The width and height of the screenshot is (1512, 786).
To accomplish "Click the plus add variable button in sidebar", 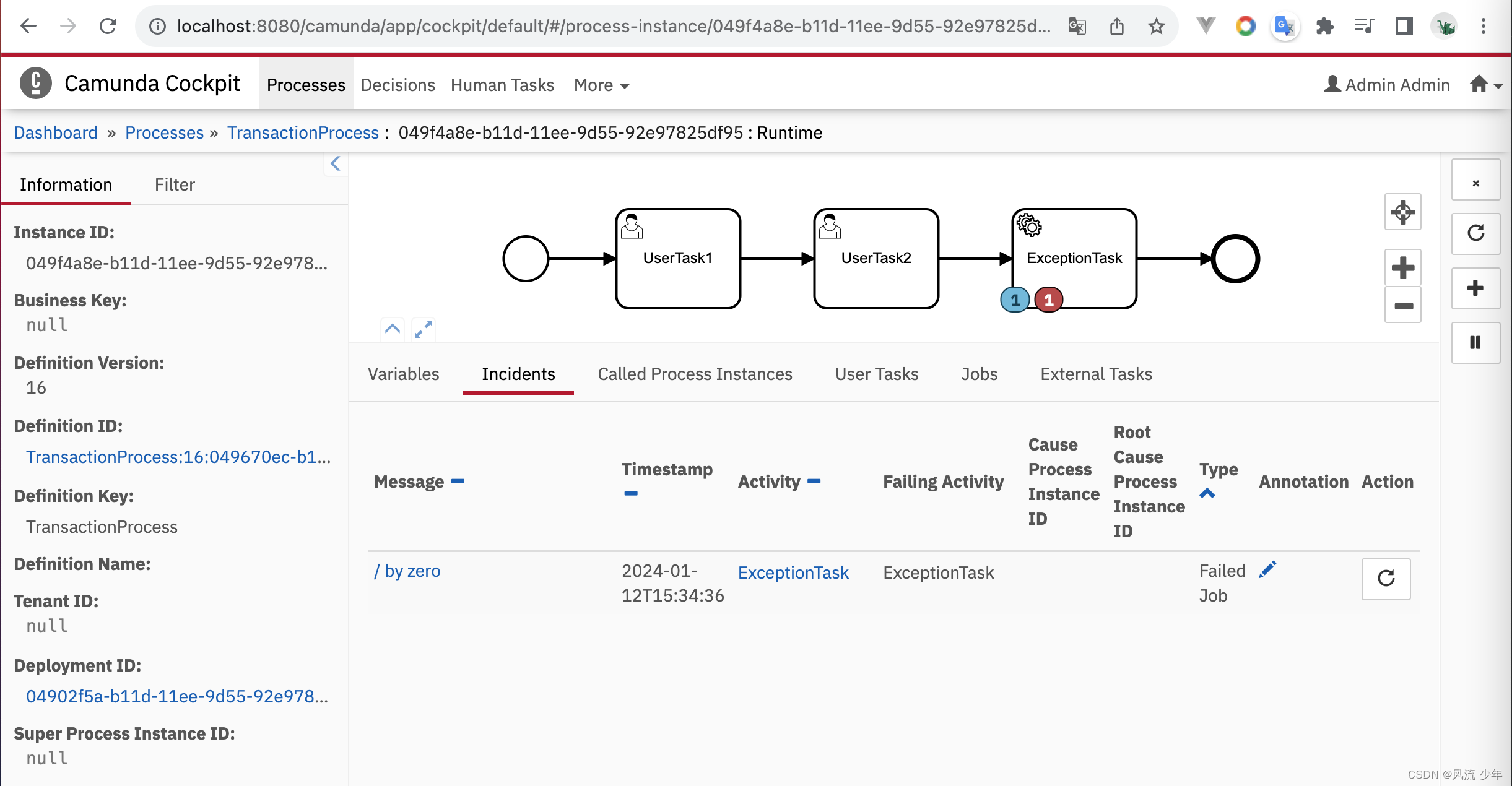I will tap(1476, 288).
